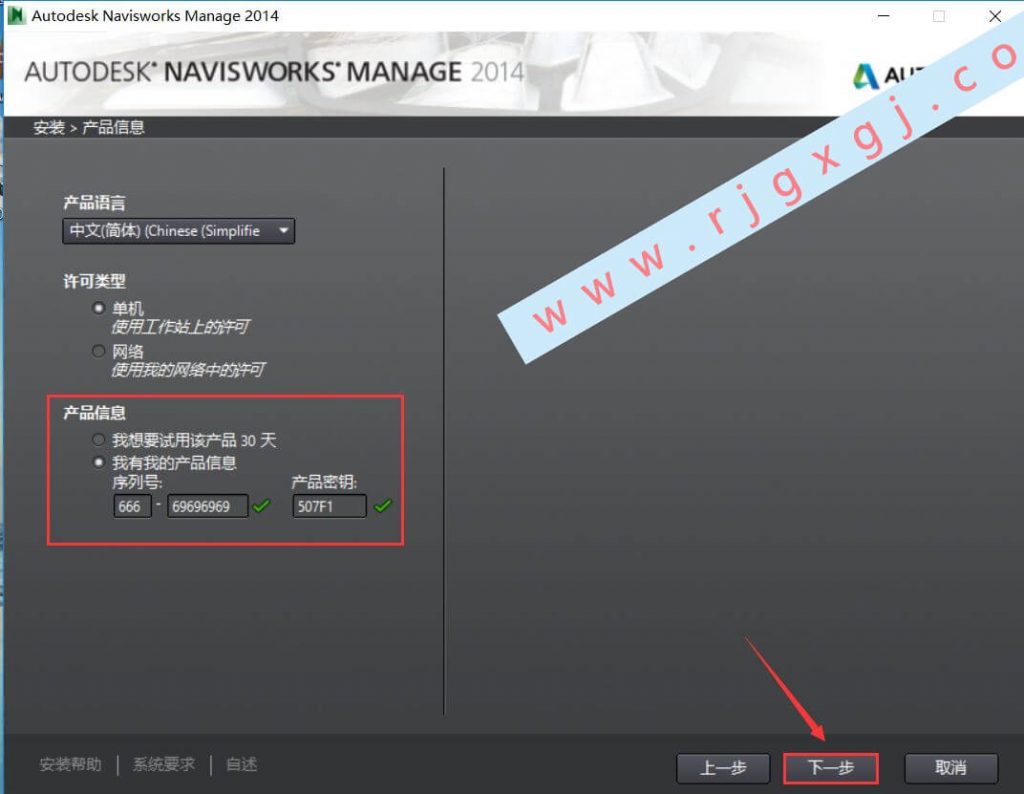Click the 序列号 label
Screen dimensions: 1024x794
pos(137,483)
